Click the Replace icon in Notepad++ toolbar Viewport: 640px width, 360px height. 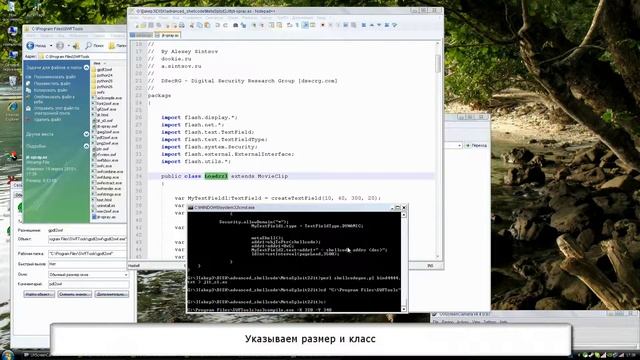[x=243, y=25]
